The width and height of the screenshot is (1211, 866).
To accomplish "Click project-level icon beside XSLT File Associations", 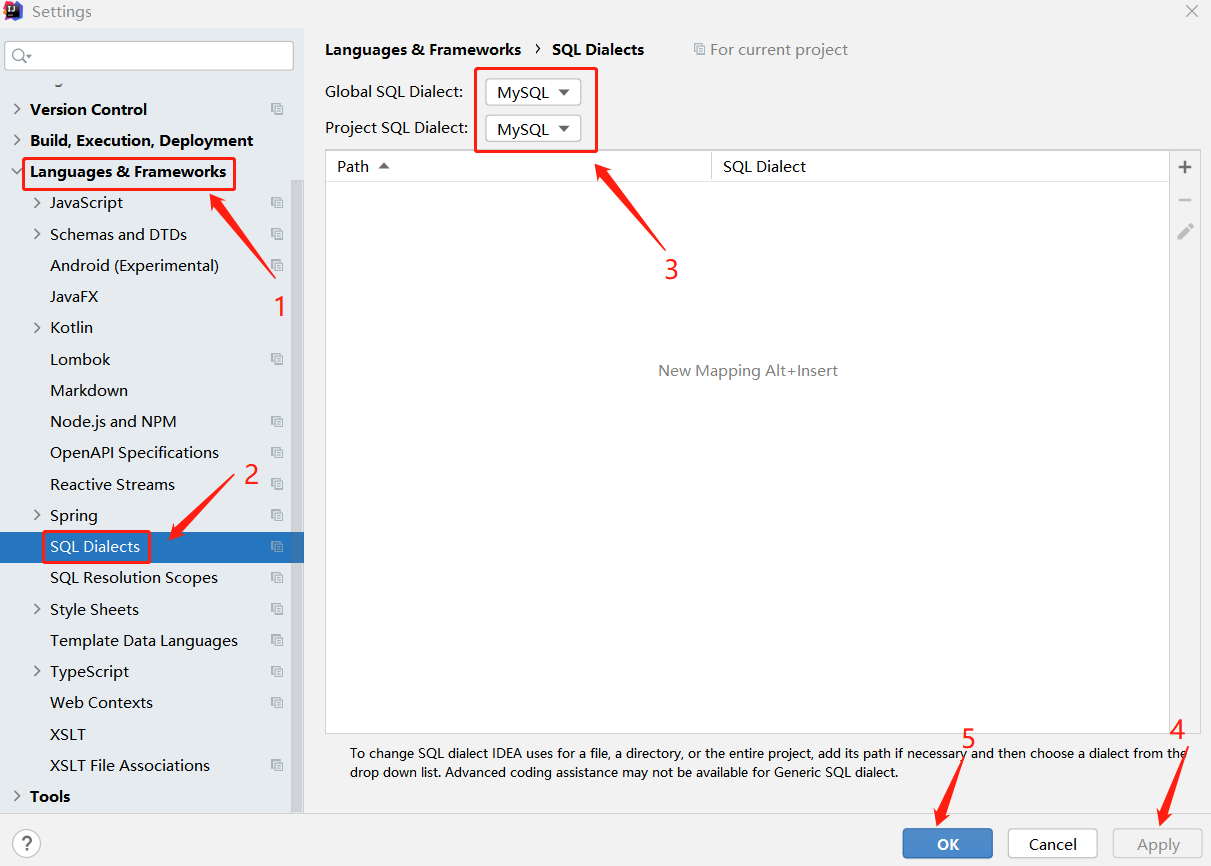I will [277, 766].
